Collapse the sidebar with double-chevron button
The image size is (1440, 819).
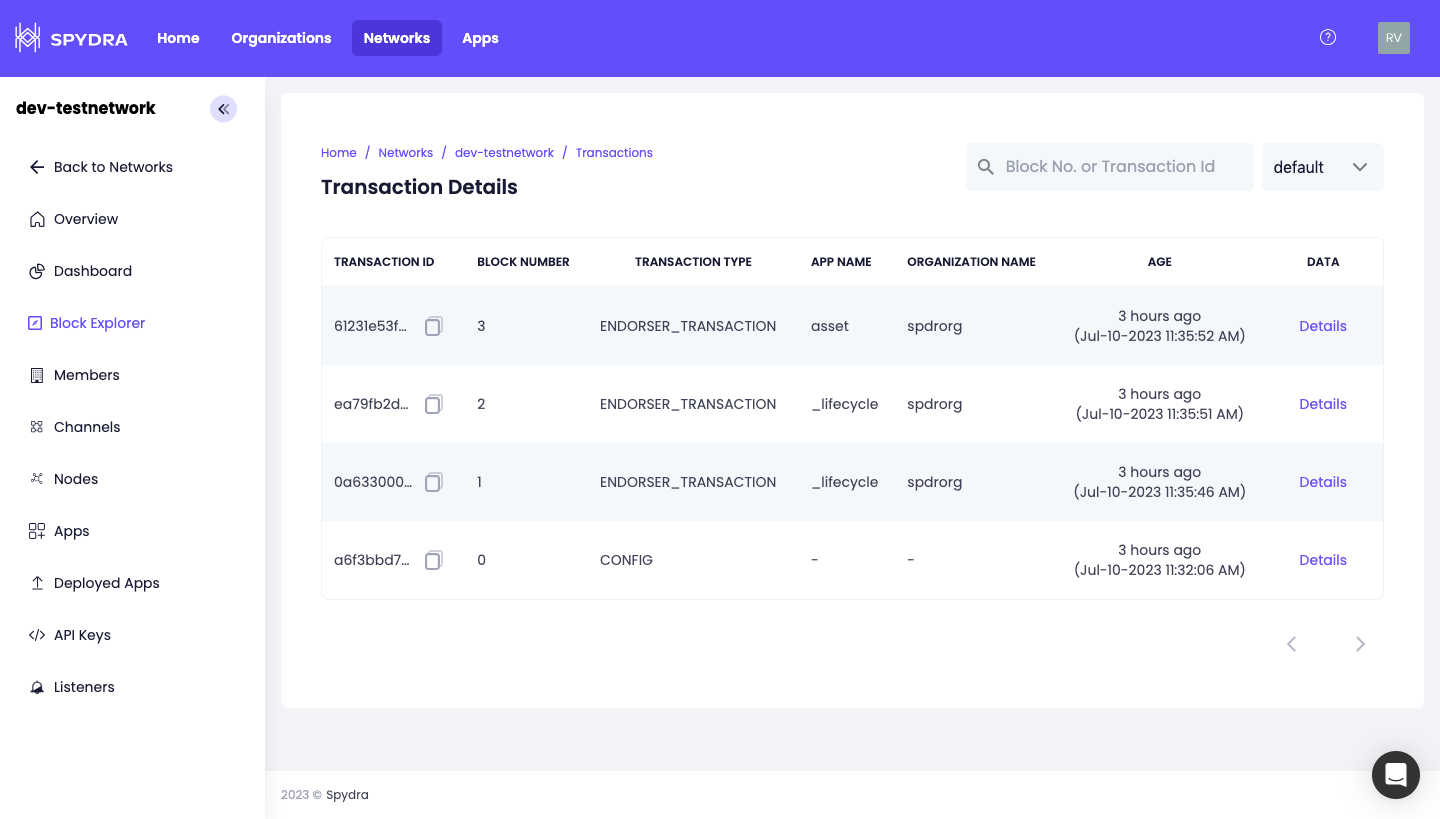(x=223, y=109)
